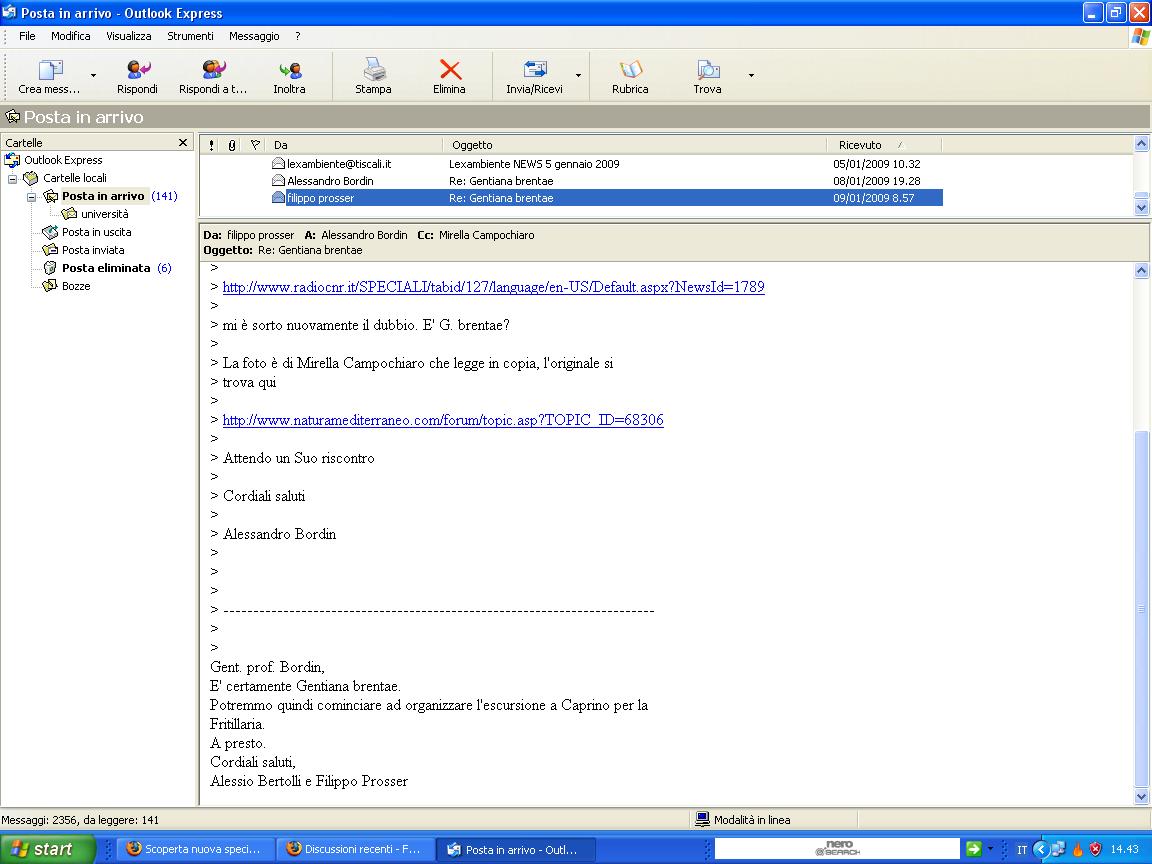Delete the message with Elimina
The height and width of the screenshot is (864, 1152).
click(x=450, y=76)
